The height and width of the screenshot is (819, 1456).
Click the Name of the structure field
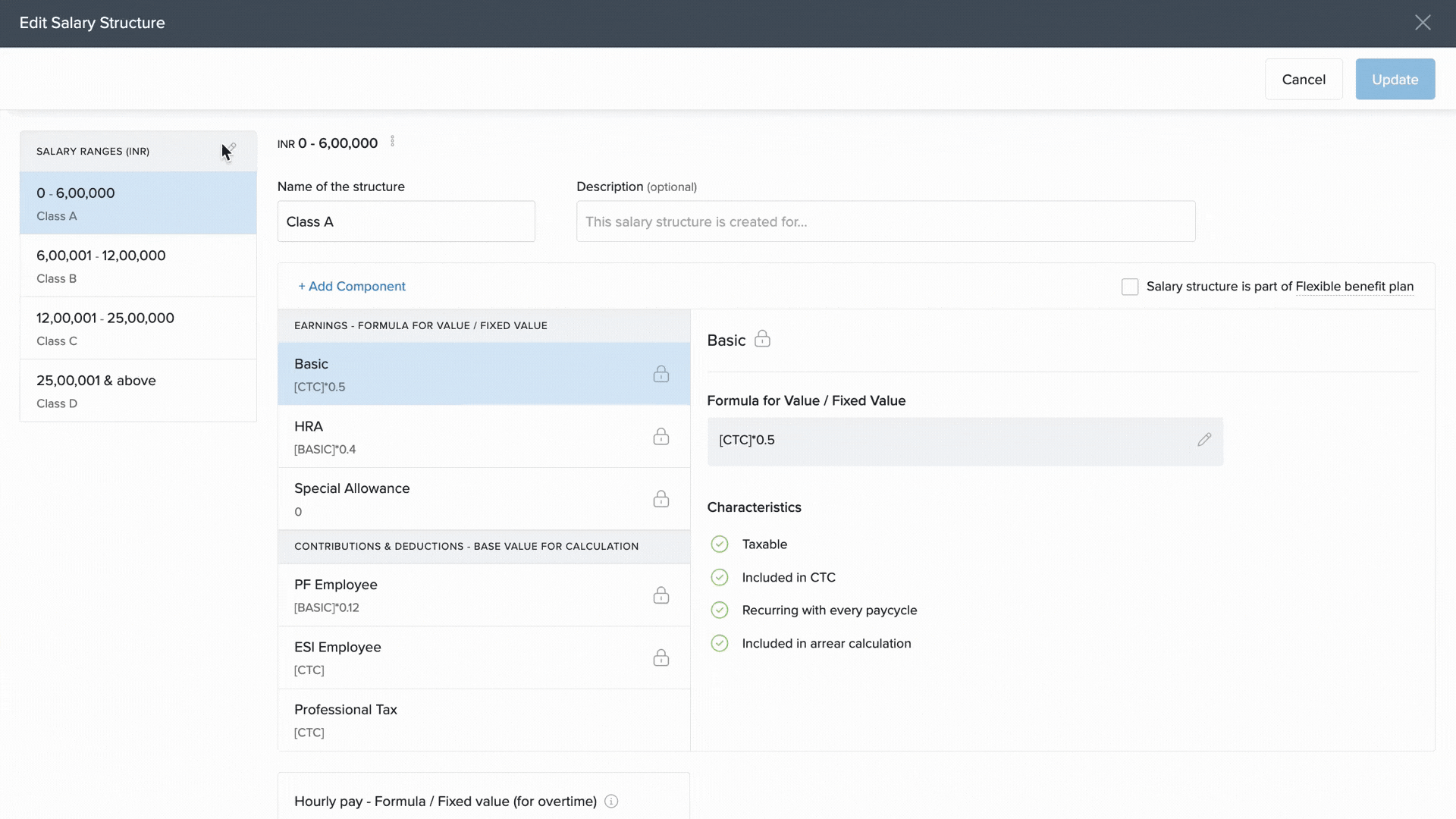(406, 221)
